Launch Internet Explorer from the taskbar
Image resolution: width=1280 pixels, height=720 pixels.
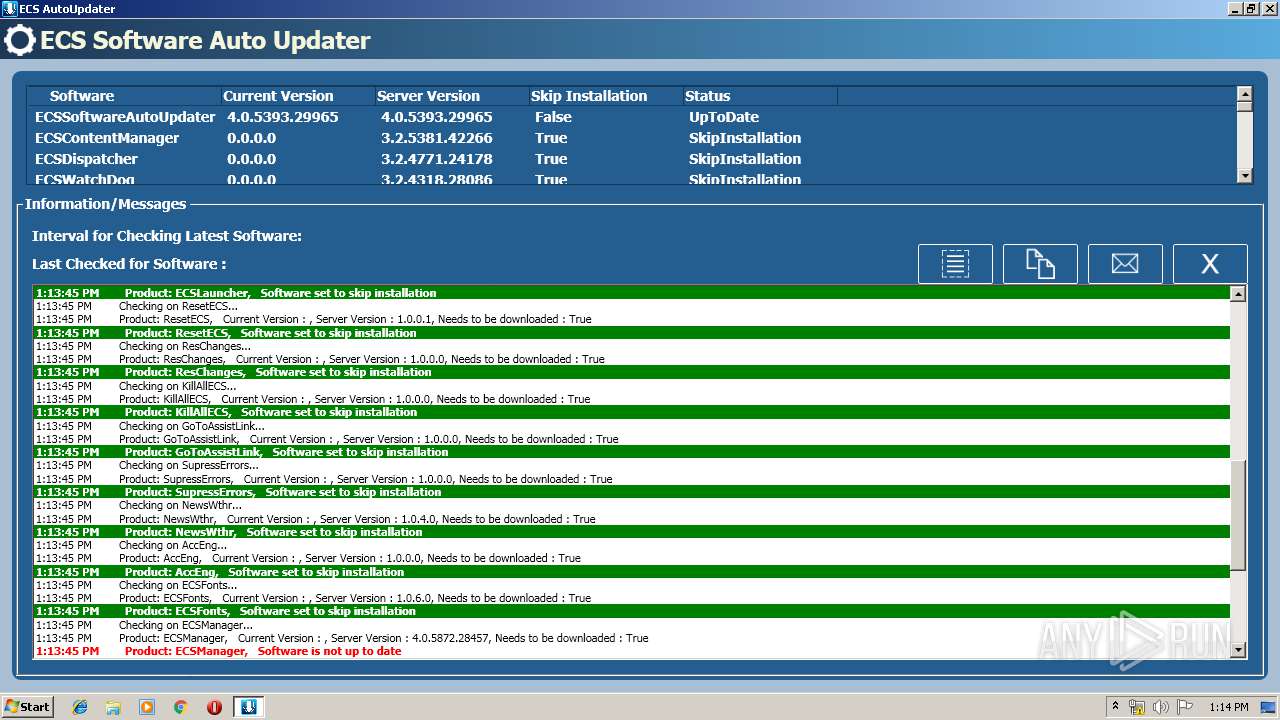pos(80,707)
